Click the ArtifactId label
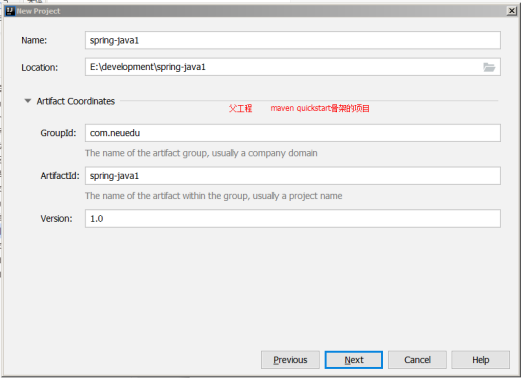The width and height of the screenshot is (521, 378). pyautogui.click(x=60, y=176)
